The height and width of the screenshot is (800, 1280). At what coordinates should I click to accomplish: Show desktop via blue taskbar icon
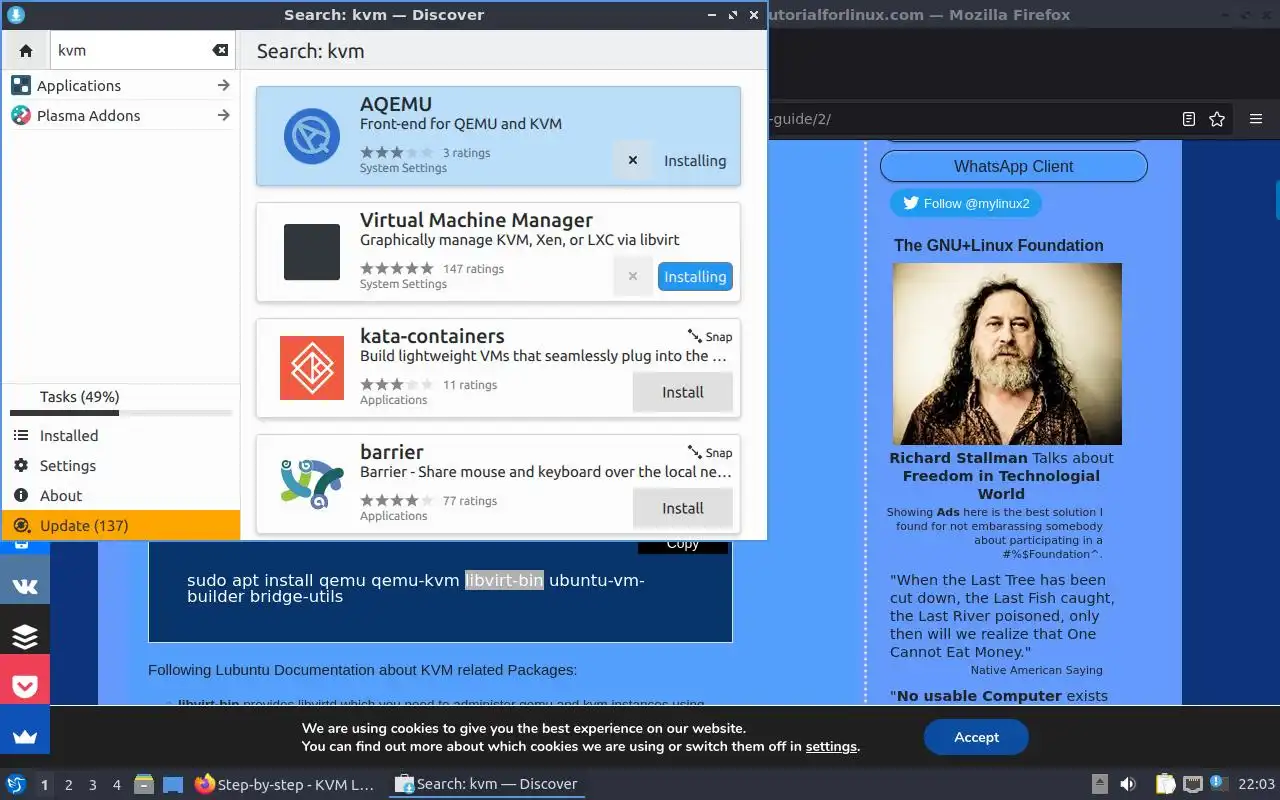pyautogui.click(x=173, y=784)
